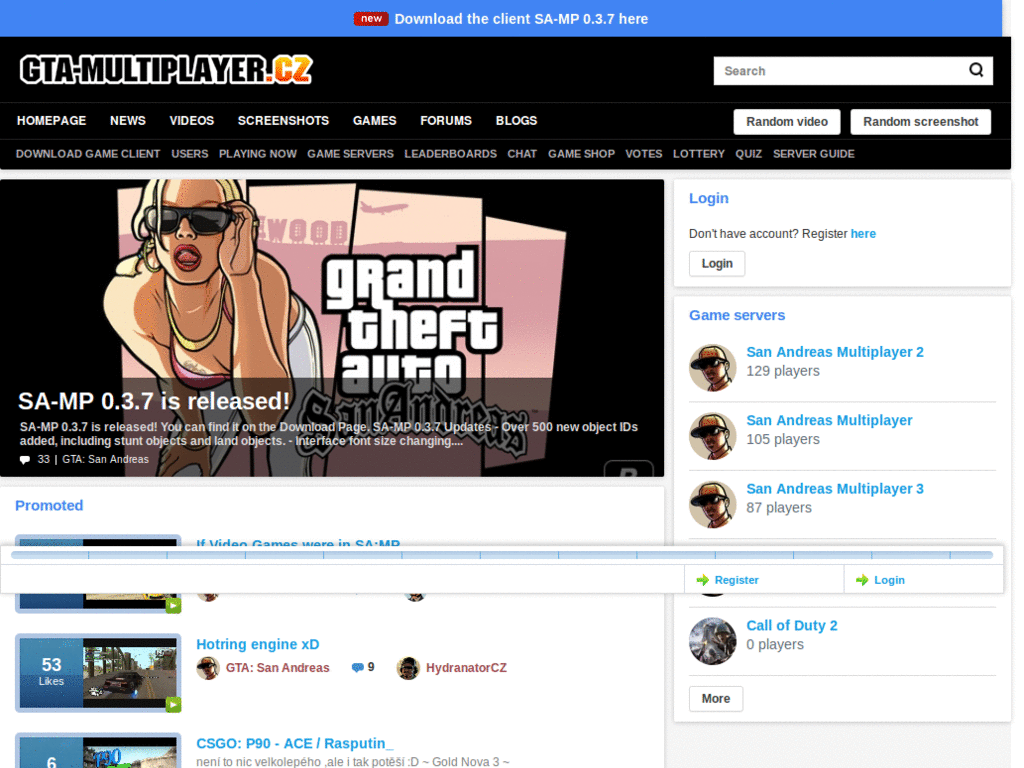Screen dimensions: 1024x768
Task: Open Screenshots section
Action: [283, 121]
